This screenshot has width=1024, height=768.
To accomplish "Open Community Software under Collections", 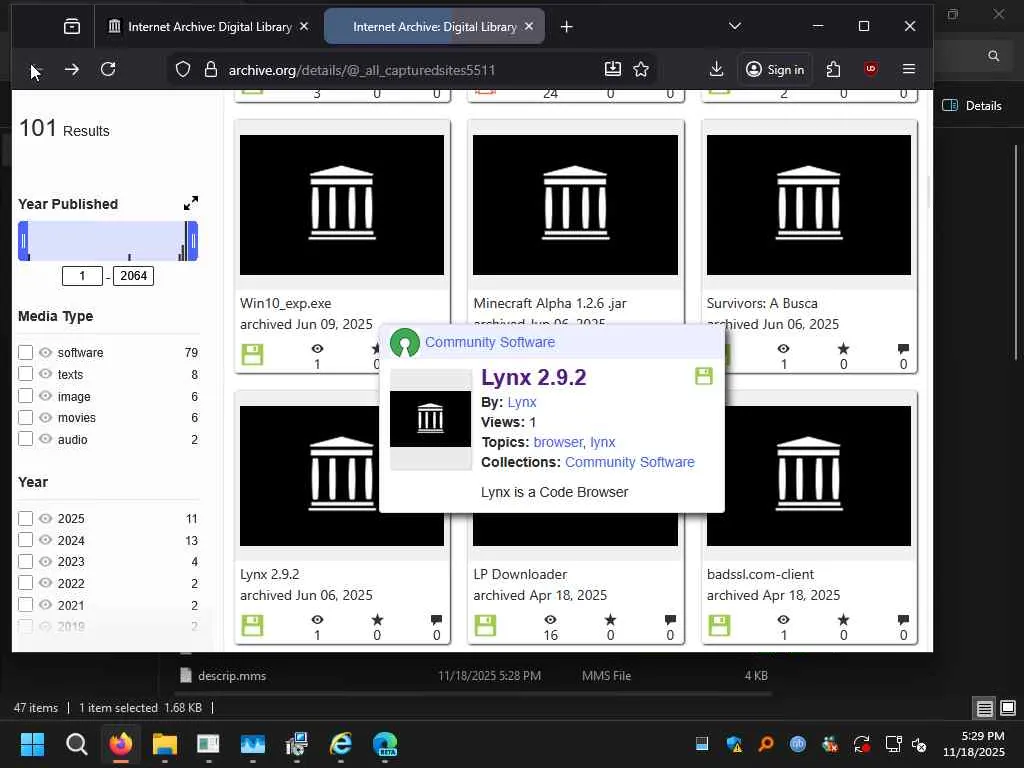I will (x=630, y=462).
